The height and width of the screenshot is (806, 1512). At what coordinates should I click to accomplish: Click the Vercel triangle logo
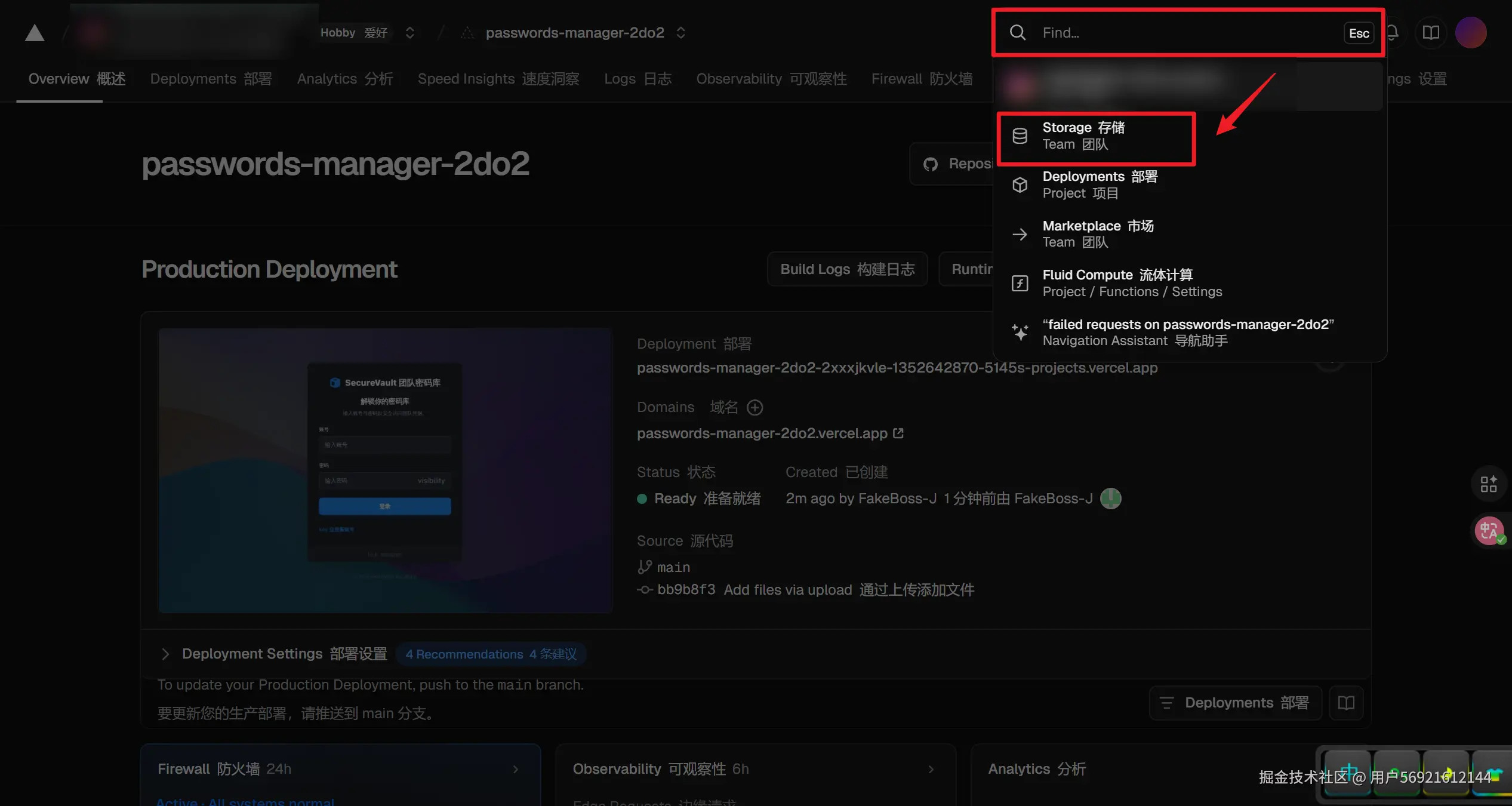[35, 33]
